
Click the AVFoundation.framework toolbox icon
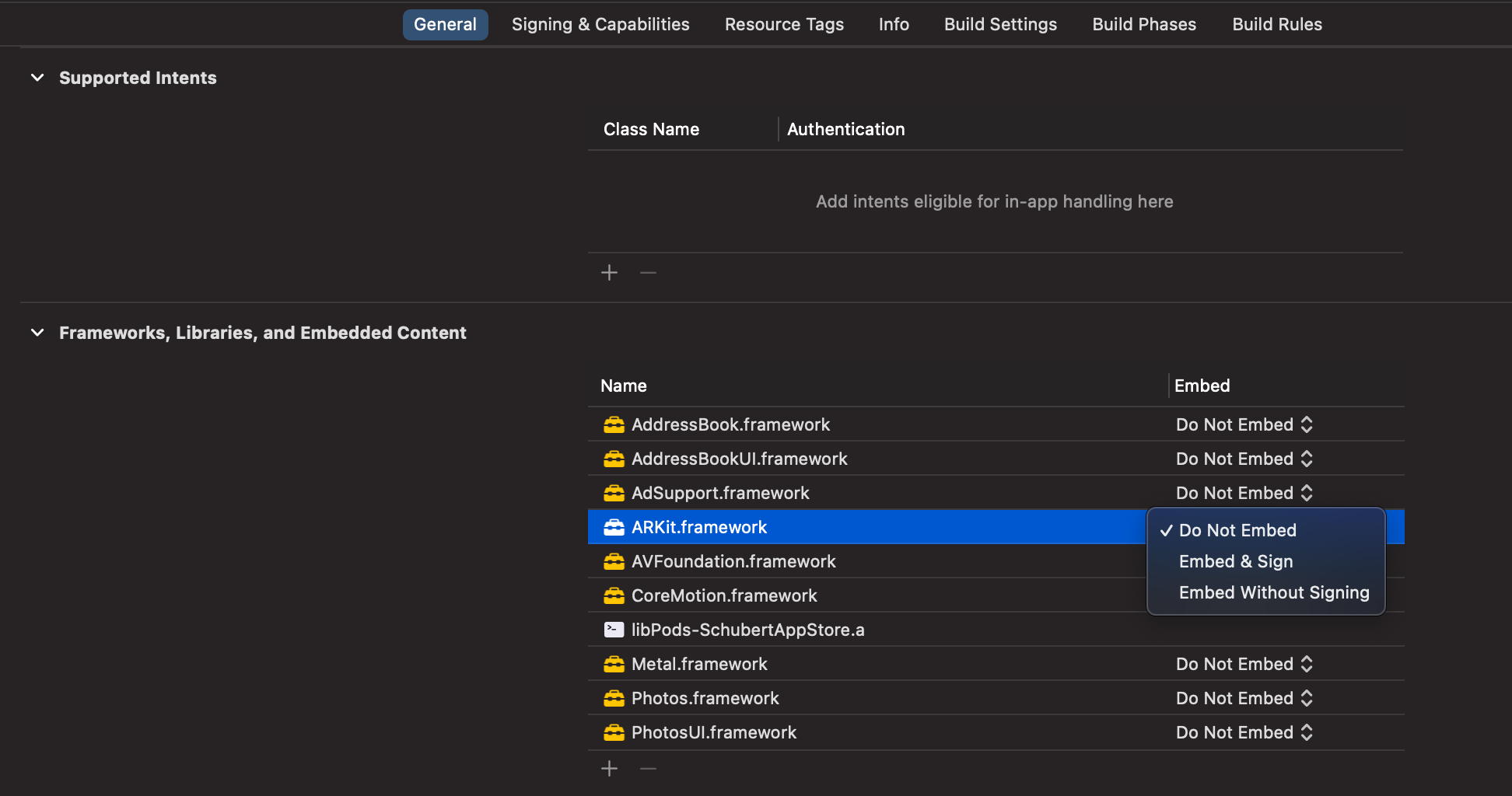click(614, 561)
